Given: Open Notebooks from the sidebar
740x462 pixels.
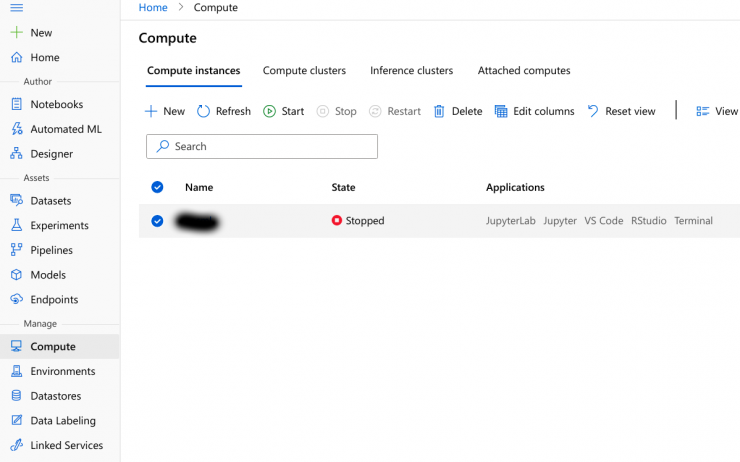Looking at the screenshot, I should tap(56, 104).
